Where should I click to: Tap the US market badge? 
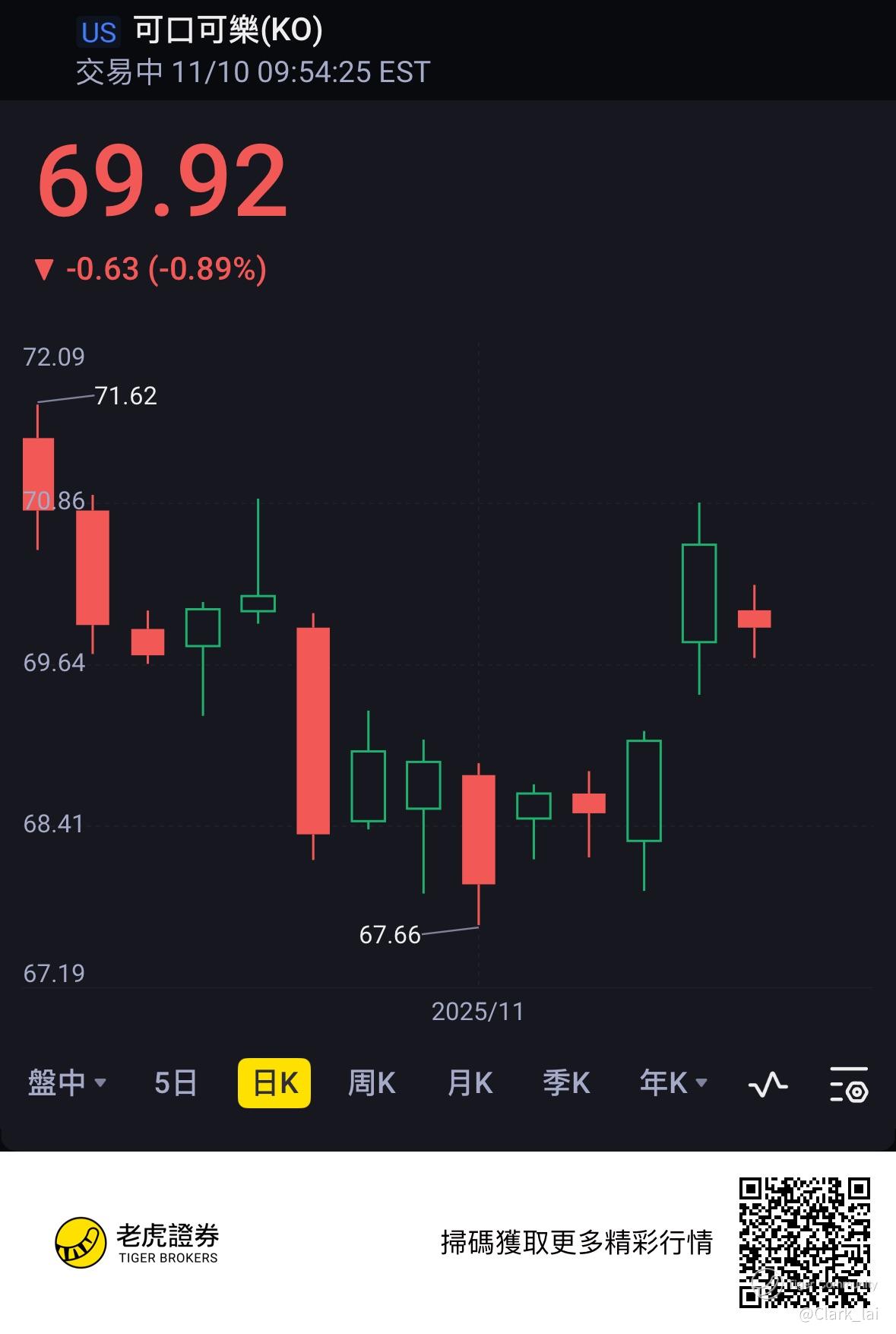point(99,33)
